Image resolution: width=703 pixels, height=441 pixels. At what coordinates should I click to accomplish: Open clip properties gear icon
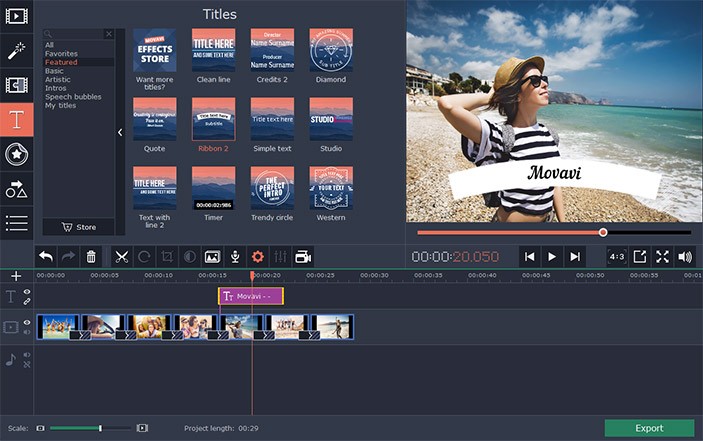pyautogui.click(x=257, y=257)
